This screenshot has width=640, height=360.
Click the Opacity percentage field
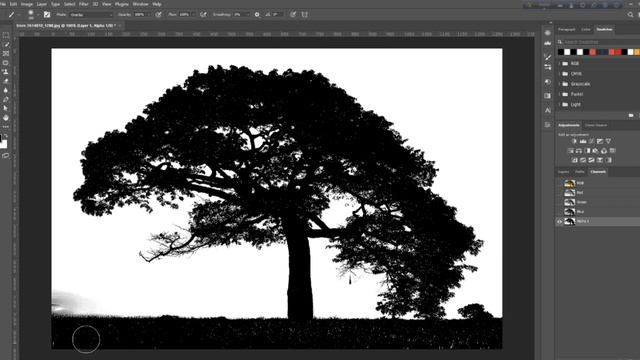point(139,15)
